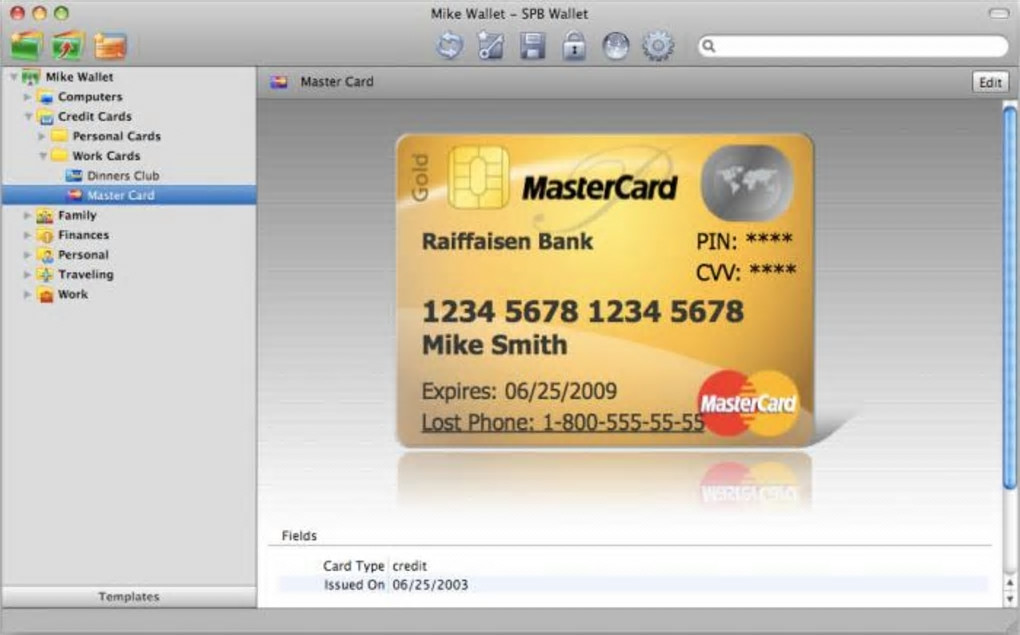This screenshot has height=635, width=1020.
Task: Click the Work Cards folder icon
Action: point(59,155)
